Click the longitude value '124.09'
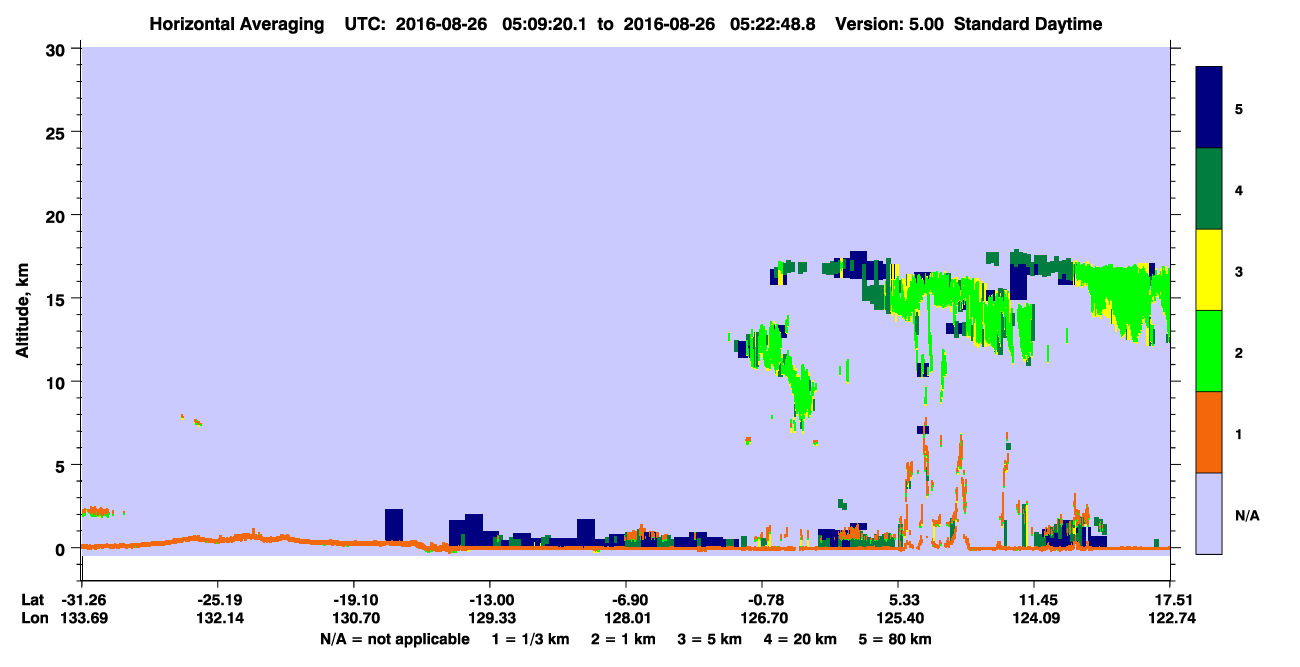Viewport: 1300px width, 667px height. point(1034,618)
